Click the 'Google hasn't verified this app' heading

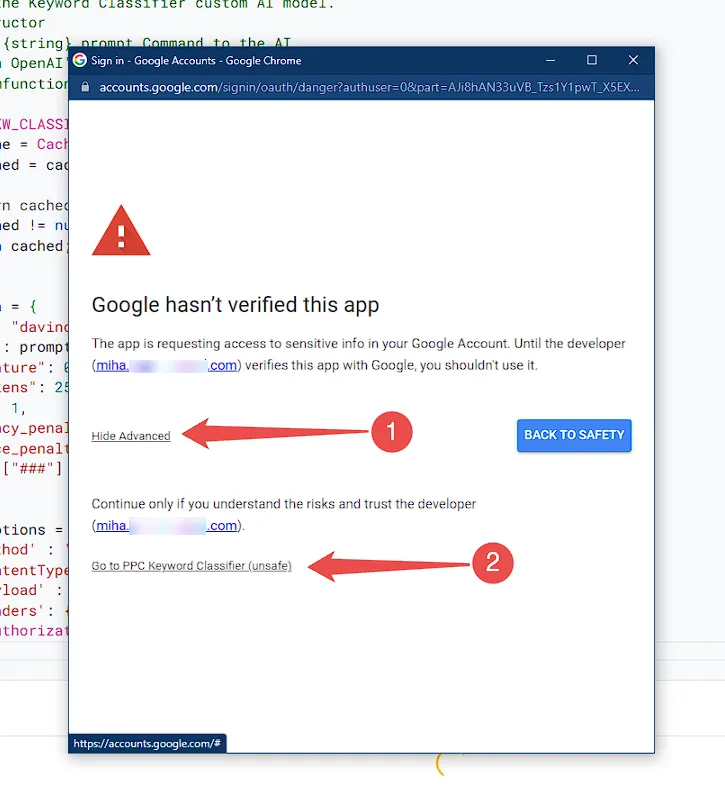tap(236, 305)
